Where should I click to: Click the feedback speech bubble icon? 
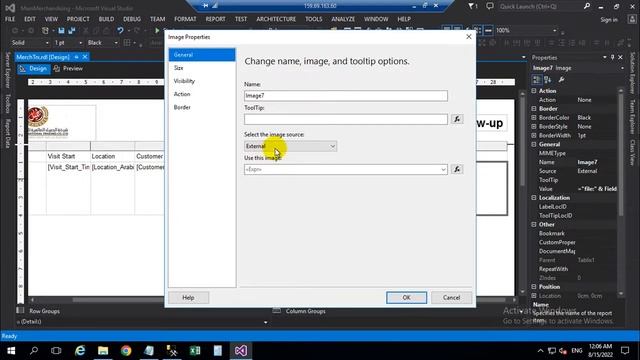pos(490,6)
